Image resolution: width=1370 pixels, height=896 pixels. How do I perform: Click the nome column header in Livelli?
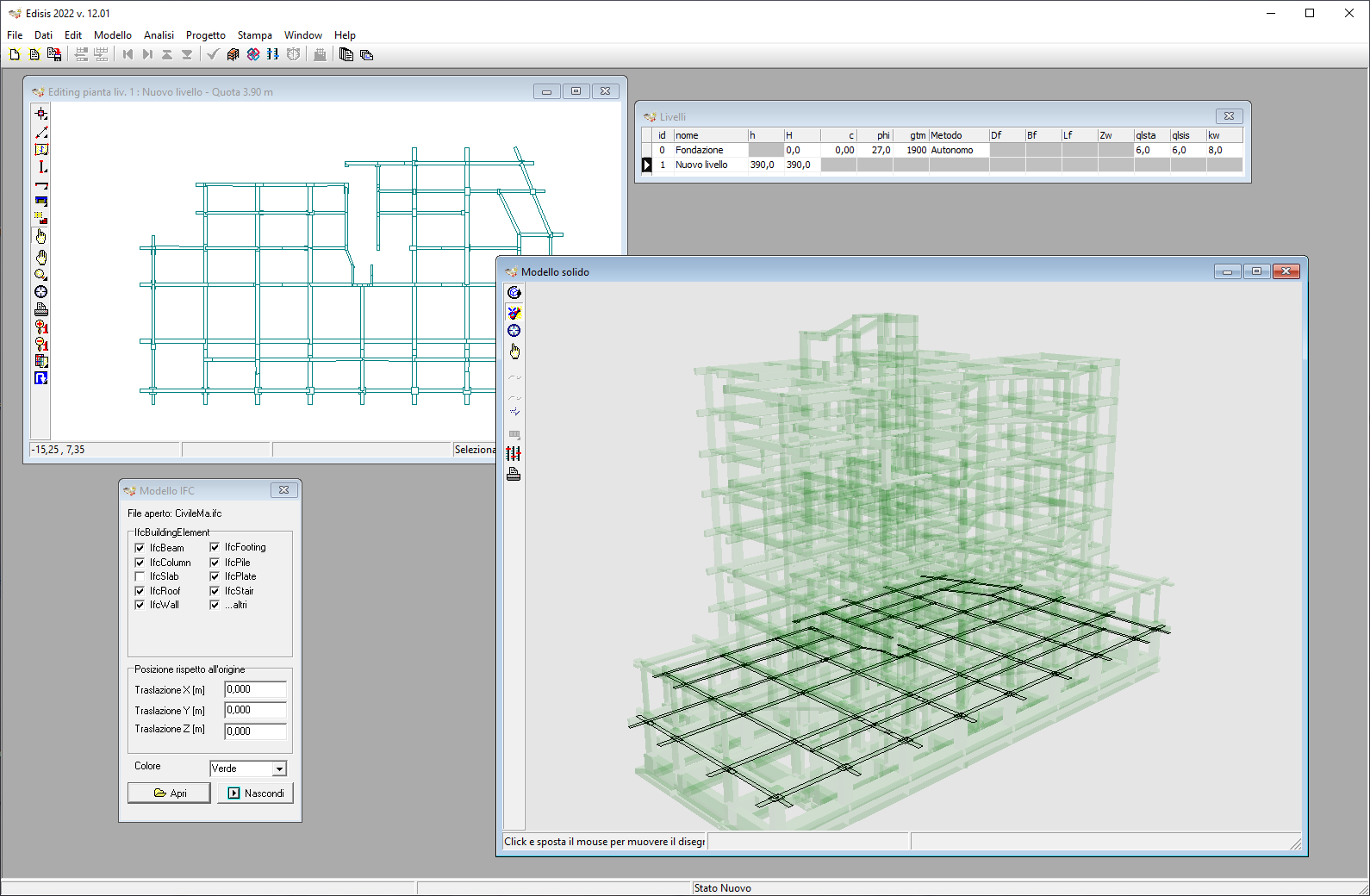(710, 135)
